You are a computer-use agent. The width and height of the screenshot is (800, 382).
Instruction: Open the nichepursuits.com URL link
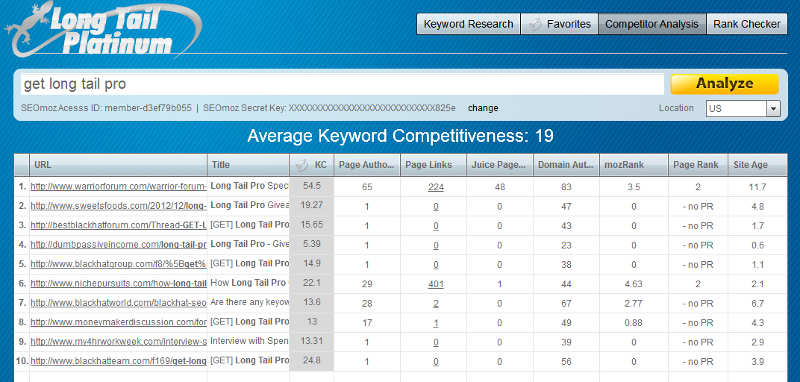coord(118,284)
